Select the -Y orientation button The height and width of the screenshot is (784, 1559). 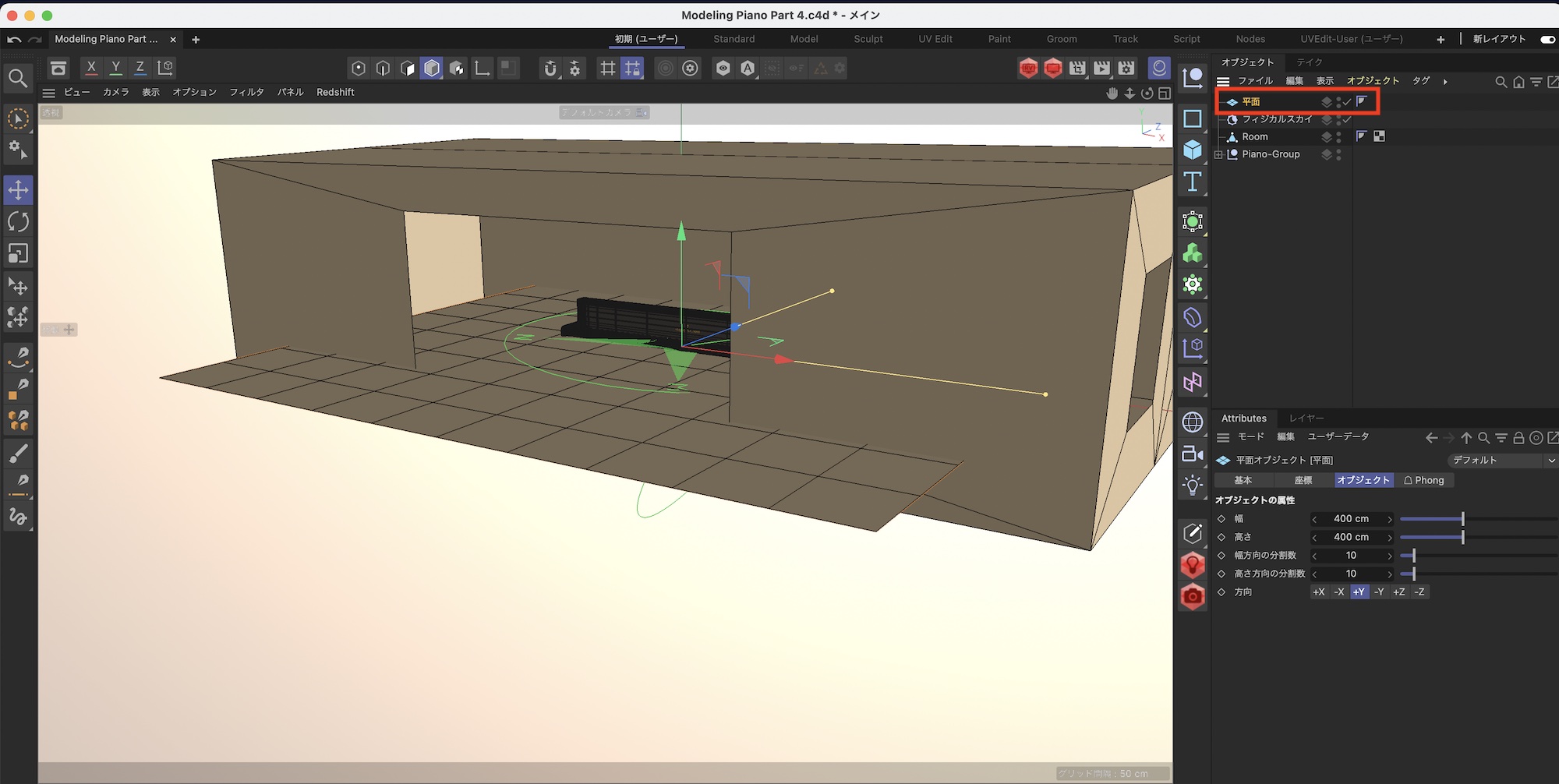(1379, 592)
